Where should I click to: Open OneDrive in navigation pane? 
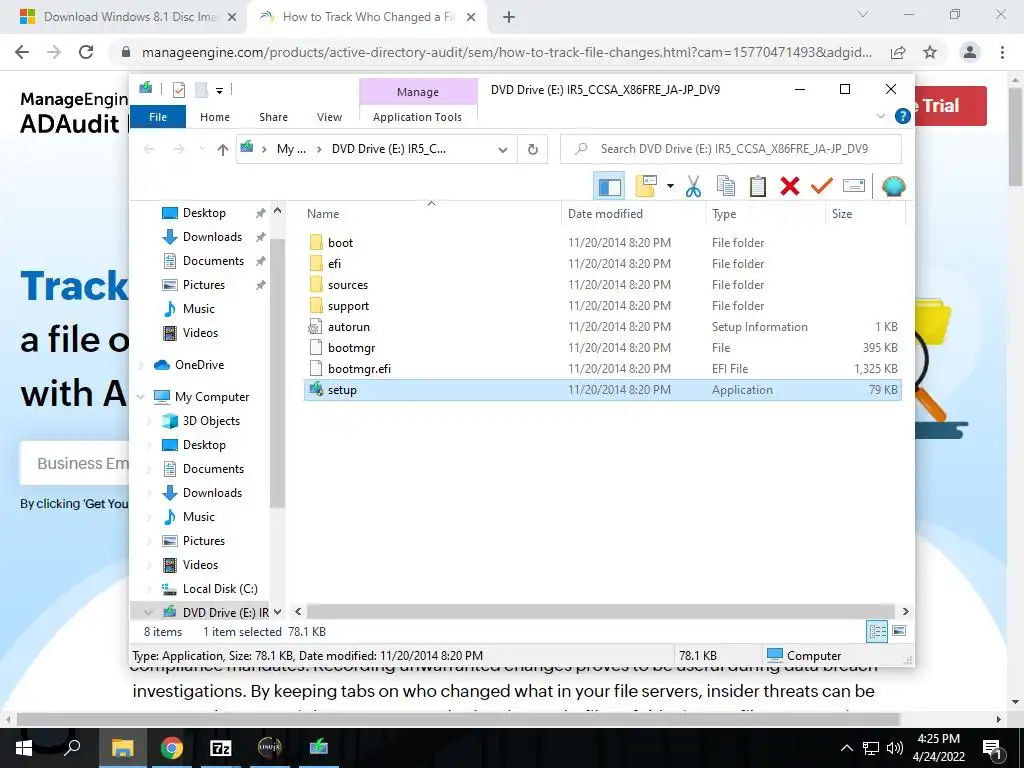(x=199, y=365)
